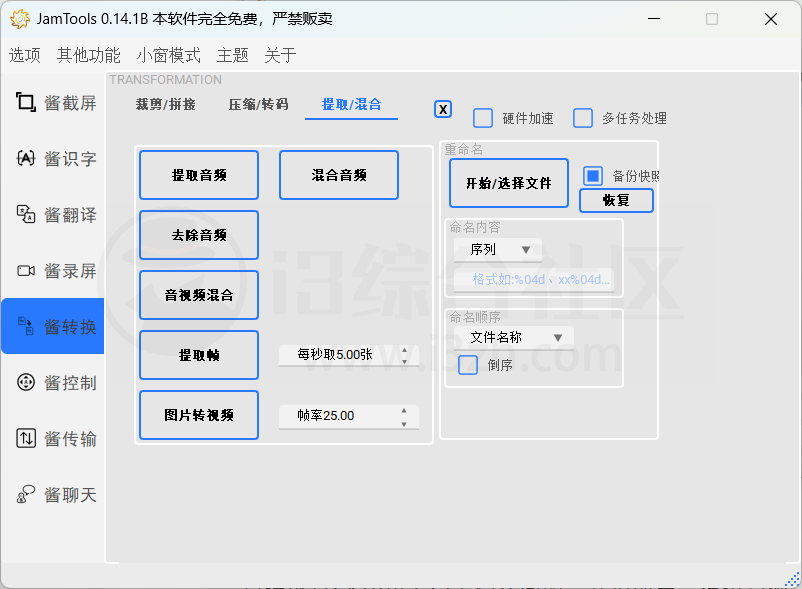The height and width of the screenshot is (589, 802).
Task: Open the 酱录屏 screen recording camera icon
Action: tap(26, 270)
